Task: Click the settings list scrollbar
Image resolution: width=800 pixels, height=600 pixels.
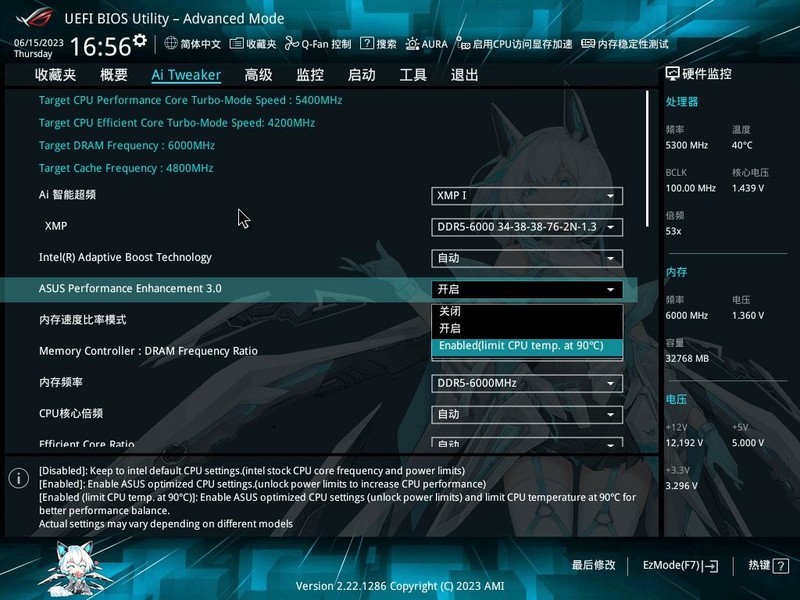Action: click(647, 159)
